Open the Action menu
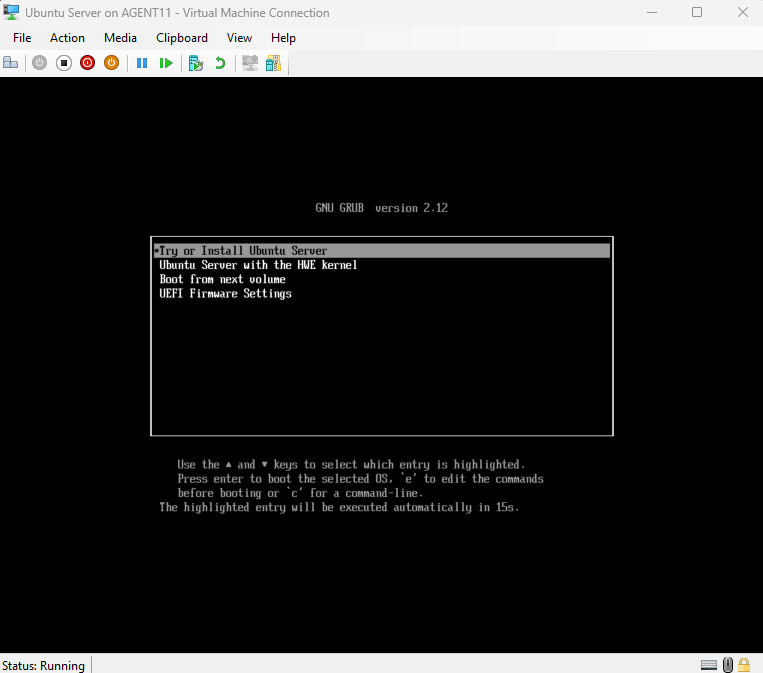763x673 pixels. 68,38
